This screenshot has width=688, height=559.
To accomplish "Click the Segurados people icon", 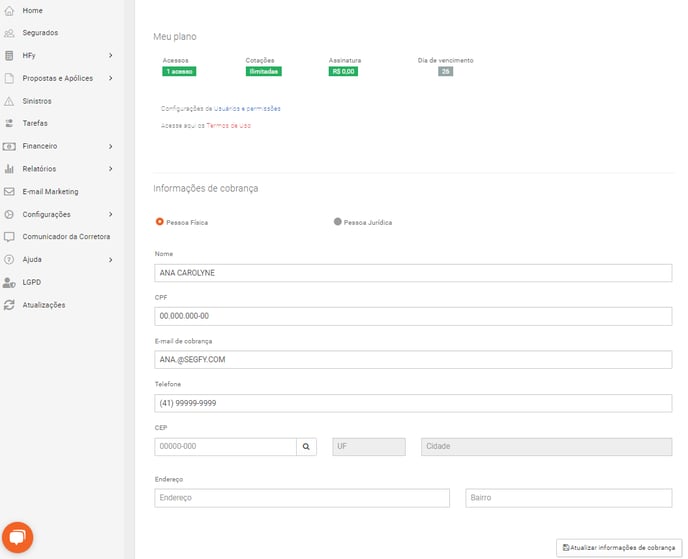I will pyautogui.click(x=9, y=33).
